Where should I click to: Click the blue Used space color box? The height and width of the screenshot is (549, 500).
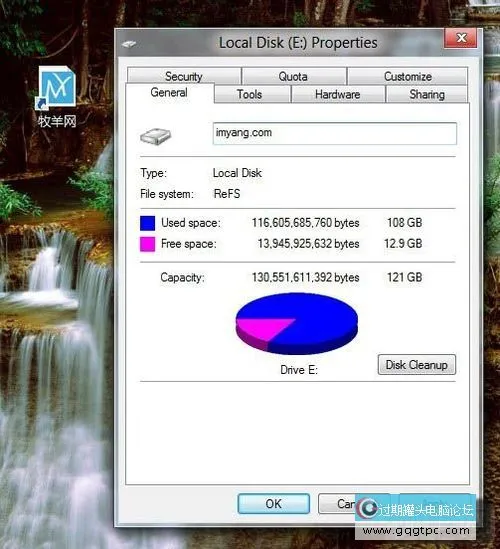[x=147, y=223]
